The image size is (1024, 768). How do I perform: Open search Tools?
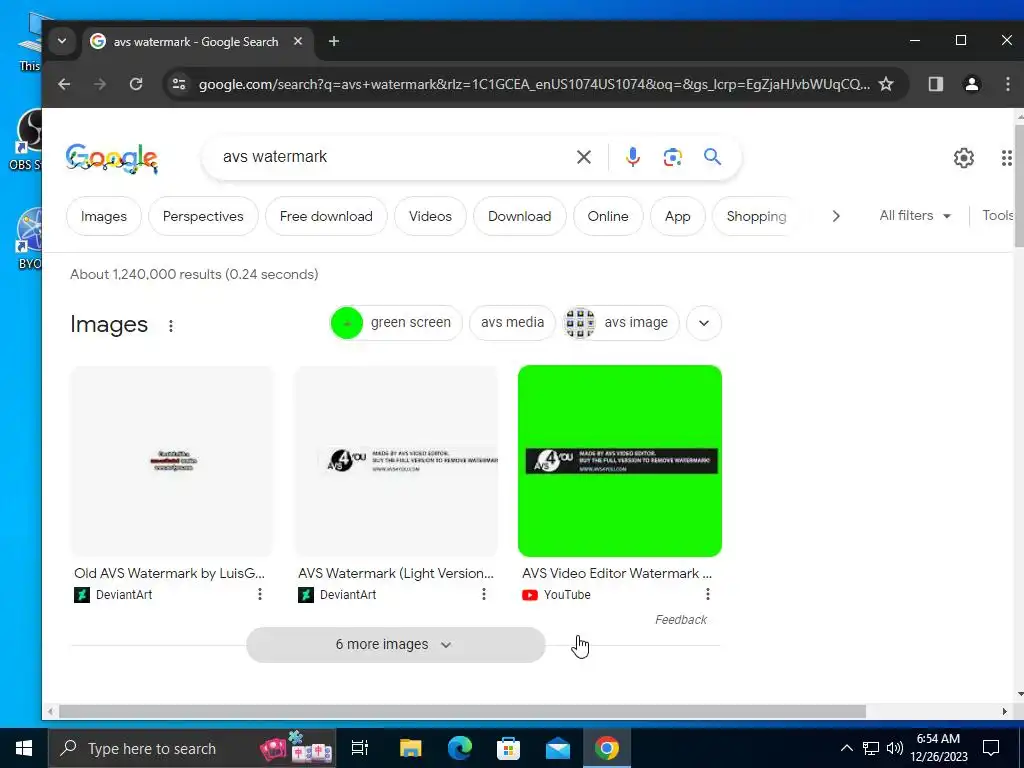999,216
